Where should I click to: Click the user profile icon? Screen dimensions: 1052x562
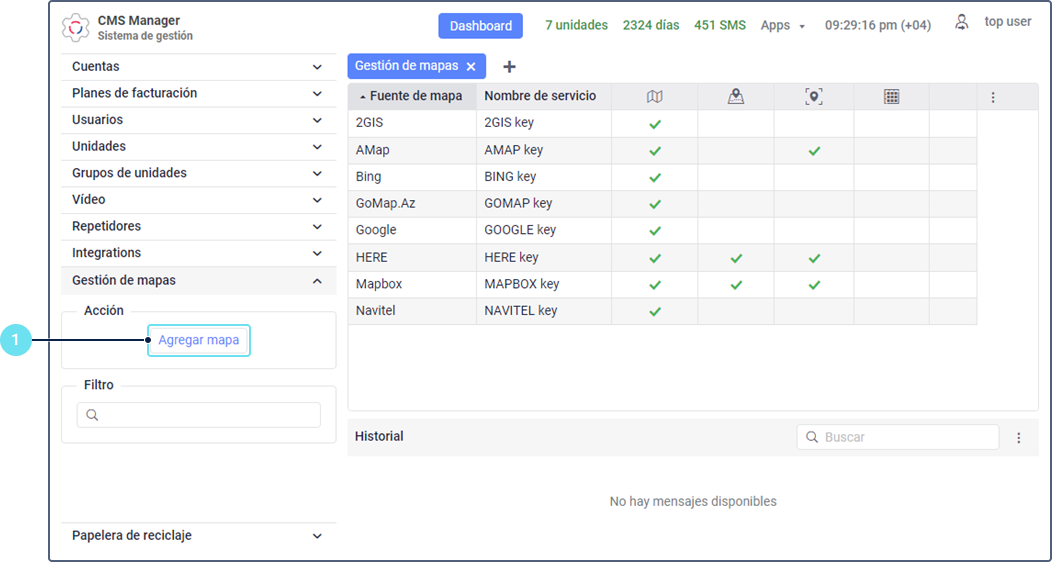coord(962,22)
